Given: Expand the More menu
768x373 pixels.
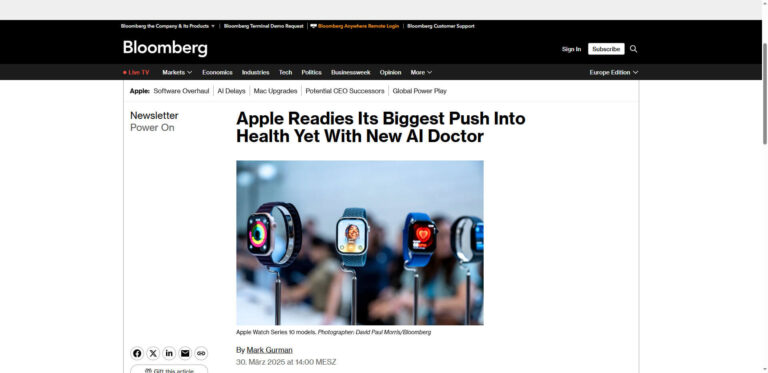Looking at the screenshot, I should tap(421, 72).
